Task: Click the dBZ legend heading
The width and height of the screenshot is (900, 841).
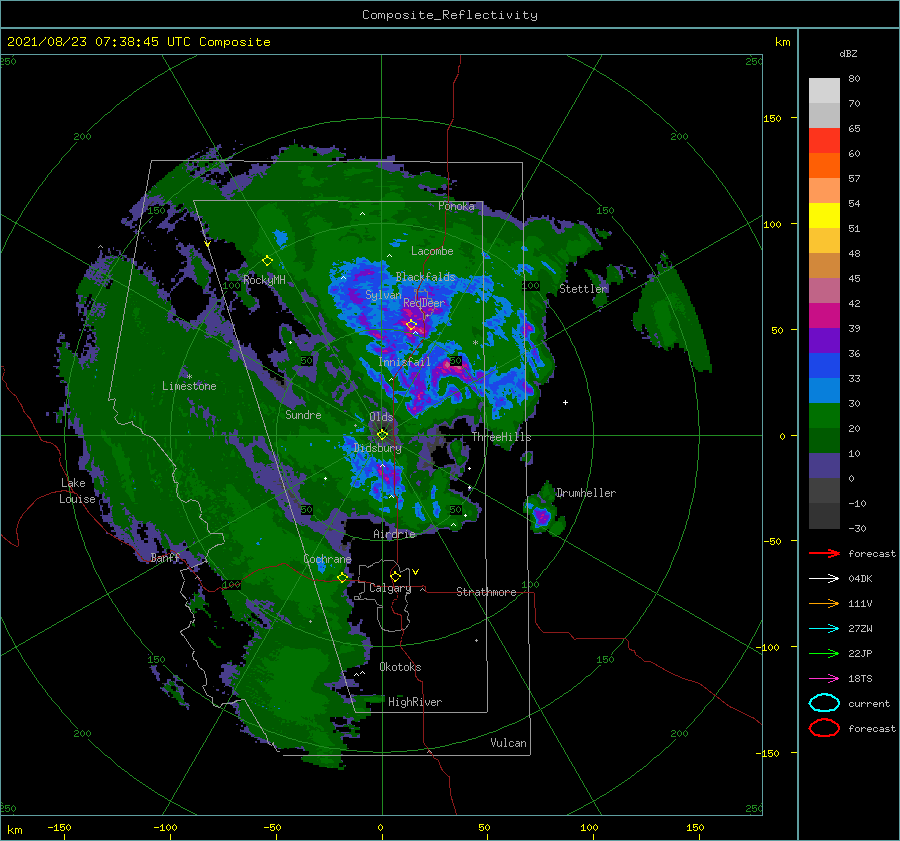Action: (x=848, y=53)
